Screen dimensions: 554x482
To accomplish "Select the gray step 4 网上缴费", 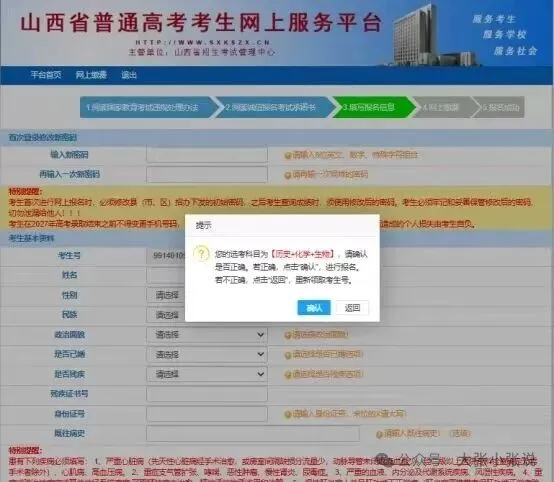I will coord(443,107).
